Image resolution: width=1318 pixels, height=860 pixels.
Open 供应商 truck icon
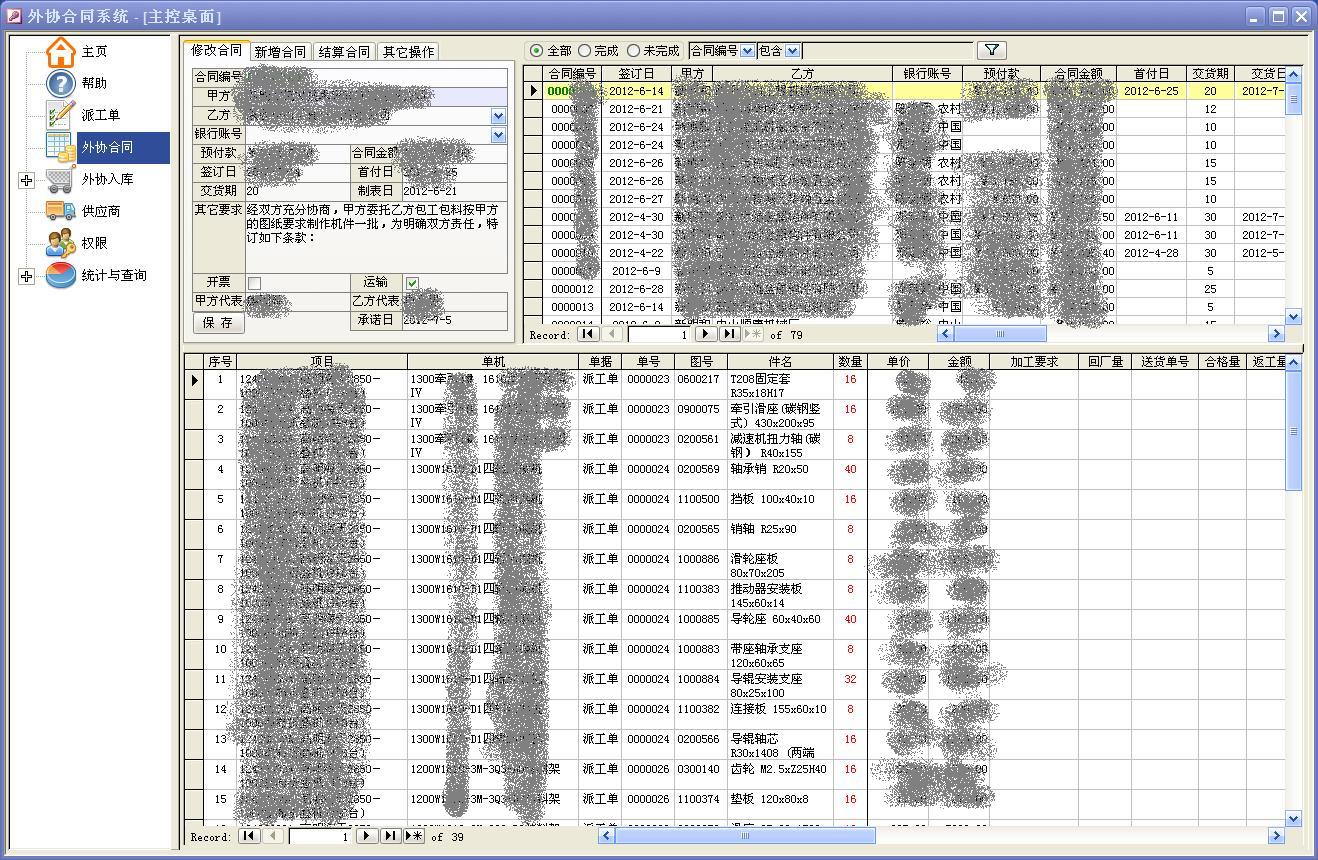pos(61,211)
